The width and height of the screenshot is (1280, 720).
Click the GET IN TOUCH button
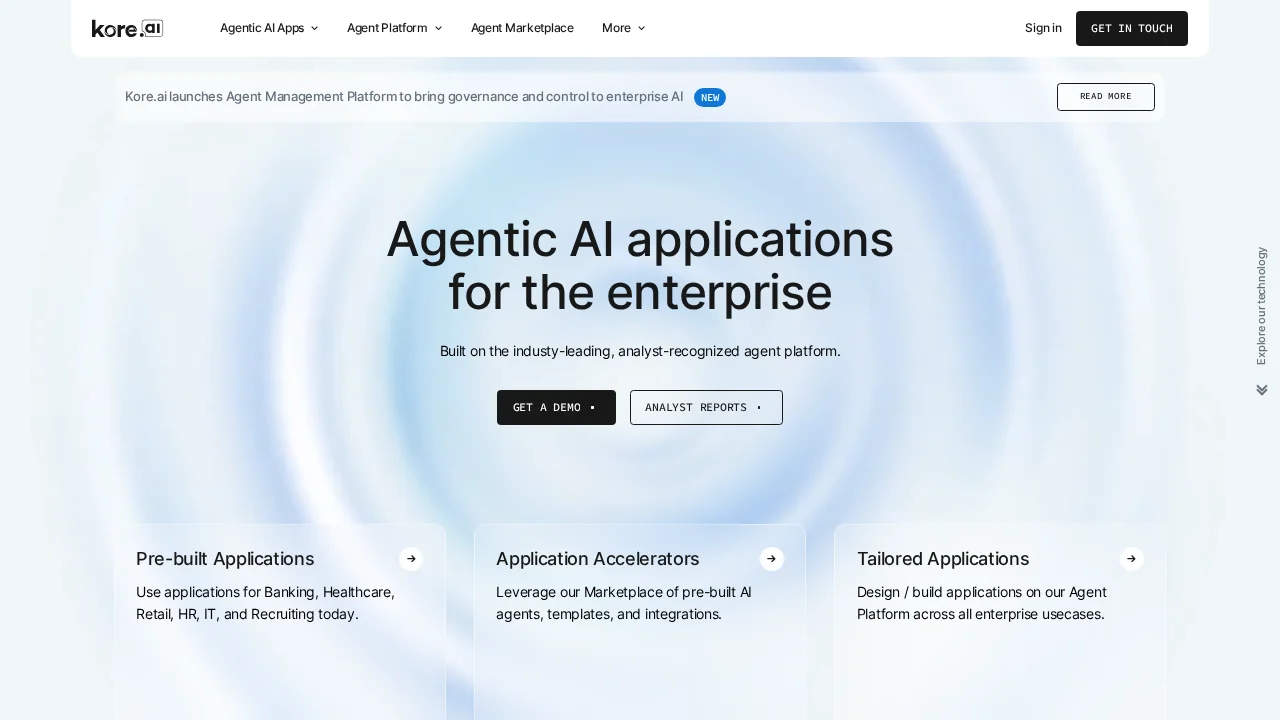(1132, 28)
